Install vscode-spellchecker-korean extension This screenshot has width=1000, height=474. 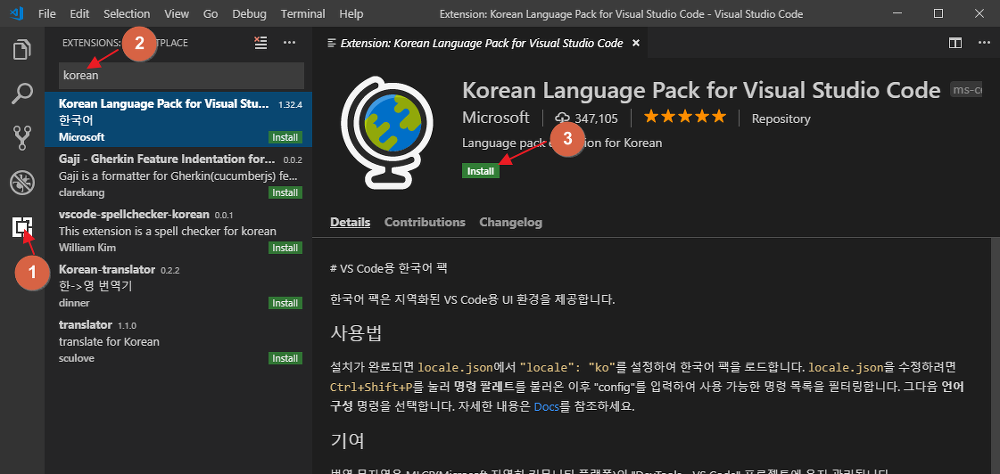(285, 248)
